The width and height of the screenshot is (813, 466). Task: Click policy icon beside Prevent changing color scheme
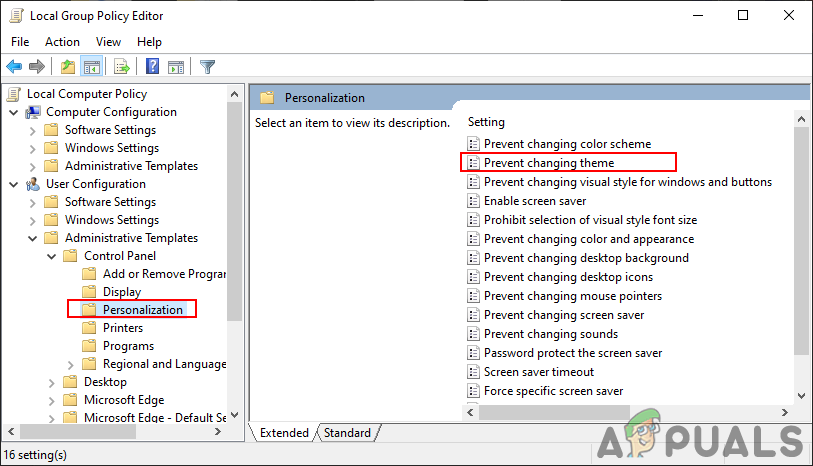pos(473,144)
